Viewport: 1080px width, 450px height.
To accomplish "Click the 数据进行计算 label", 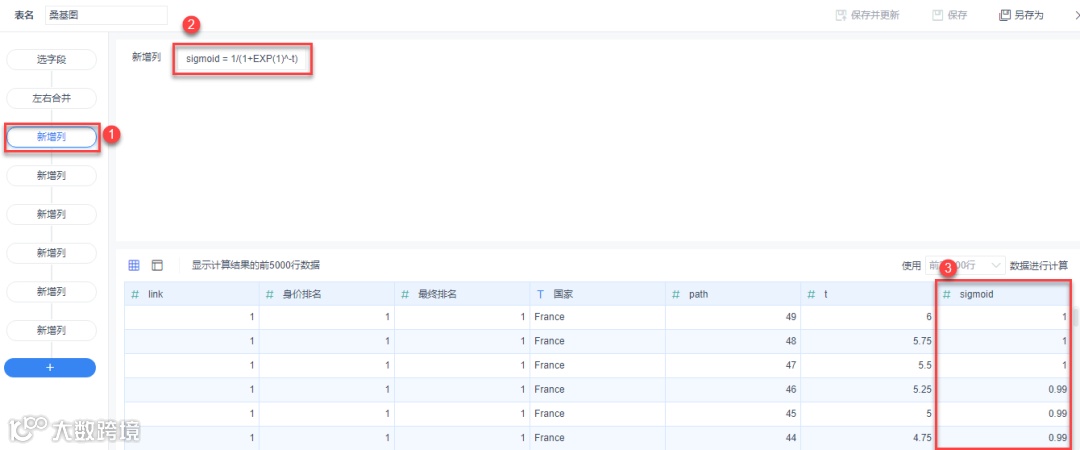I will (1039, 265).
